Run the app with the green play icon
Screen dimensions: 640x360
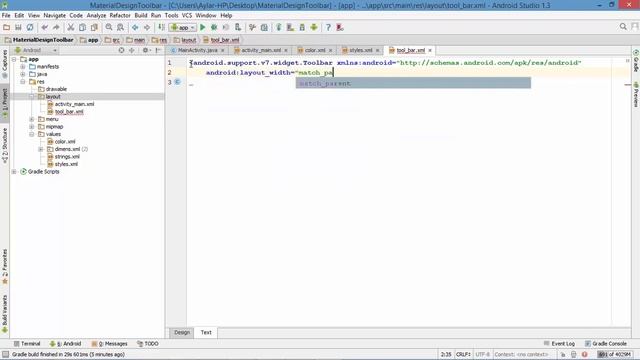pyautogui.click(x=202, y=27)
